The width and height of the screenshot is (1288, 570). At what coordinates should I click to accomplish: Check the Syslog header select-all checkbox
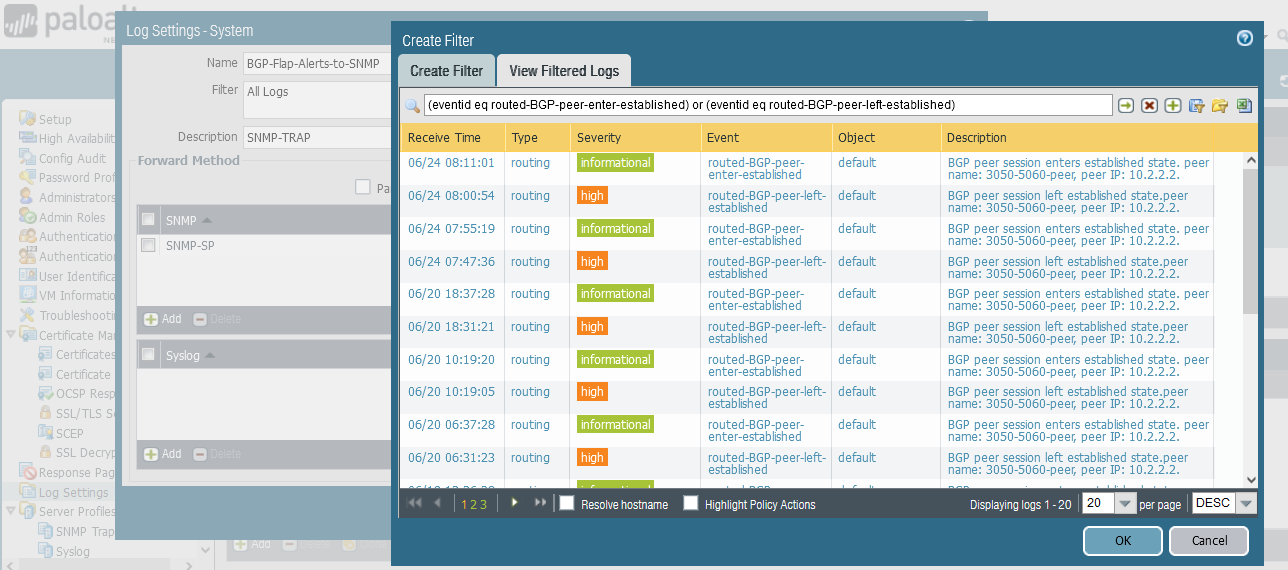coord(148,354)
